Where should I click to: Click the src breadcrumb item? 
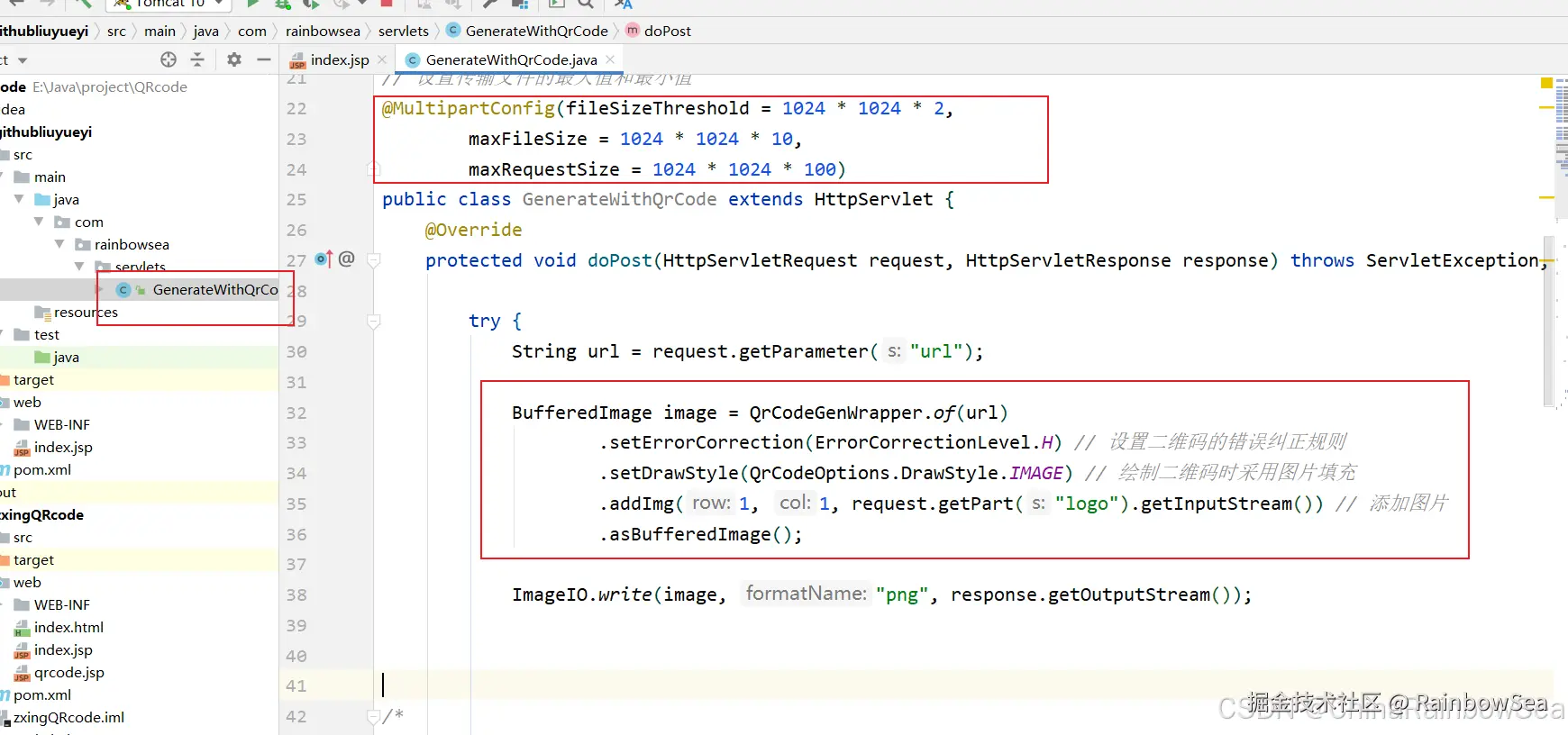click(116, 31)
